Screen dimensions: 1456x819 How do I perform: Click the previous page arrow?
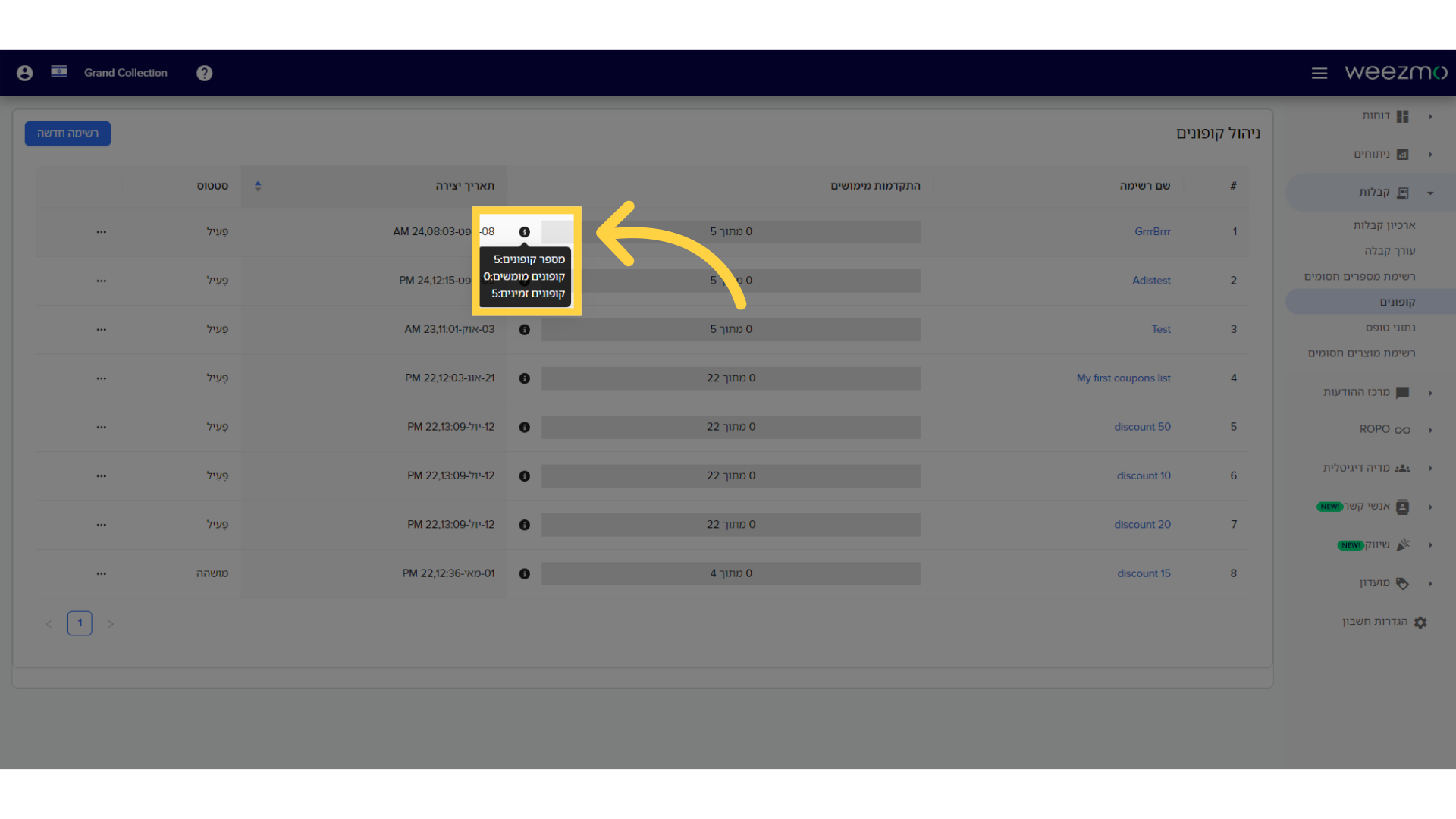tap(49, 624)
